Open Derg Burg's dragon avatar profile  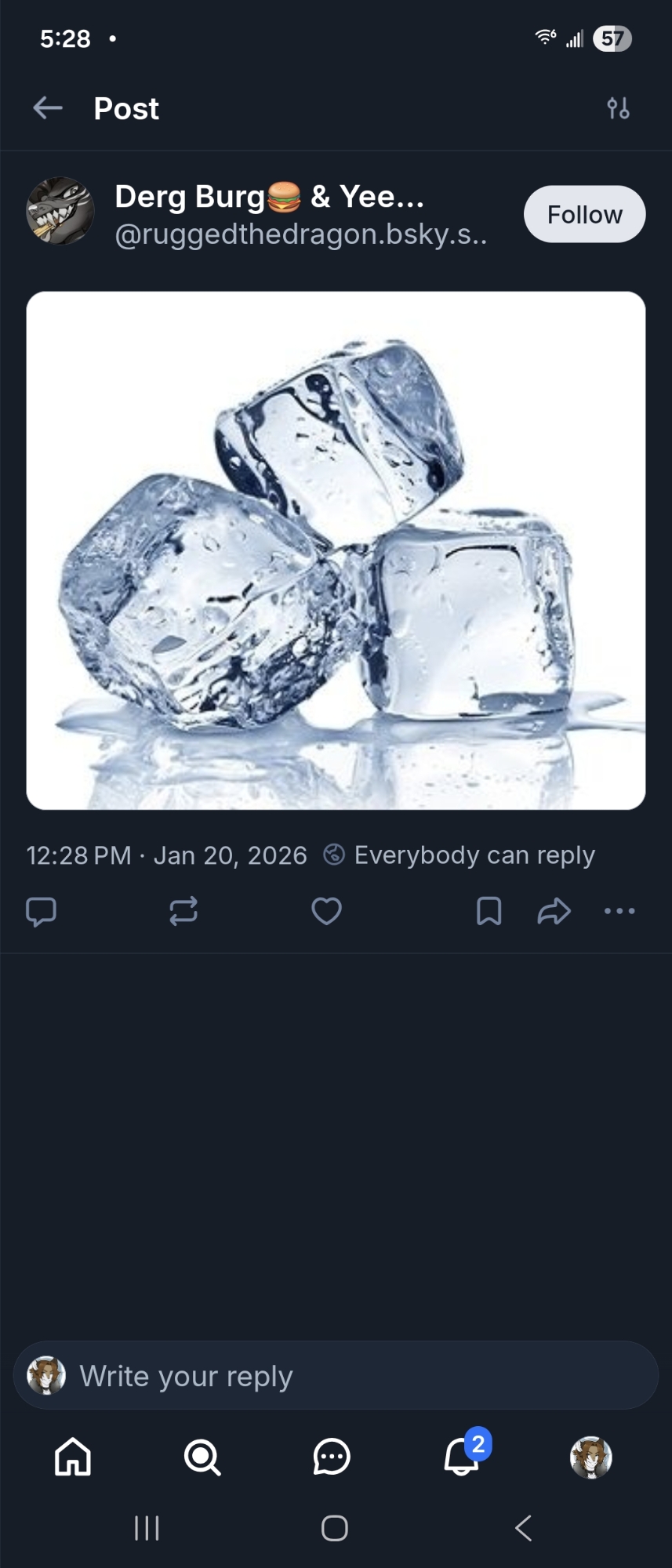pos(60,211)
